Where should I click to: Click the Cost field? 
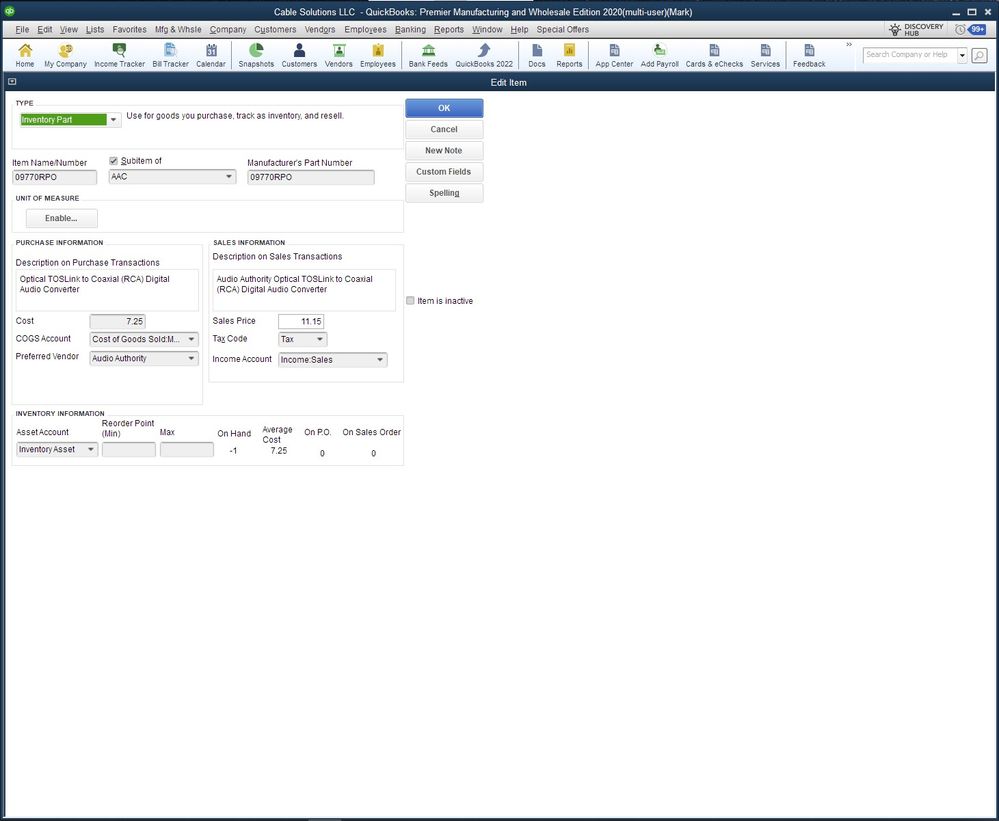(x=118, y=322)
